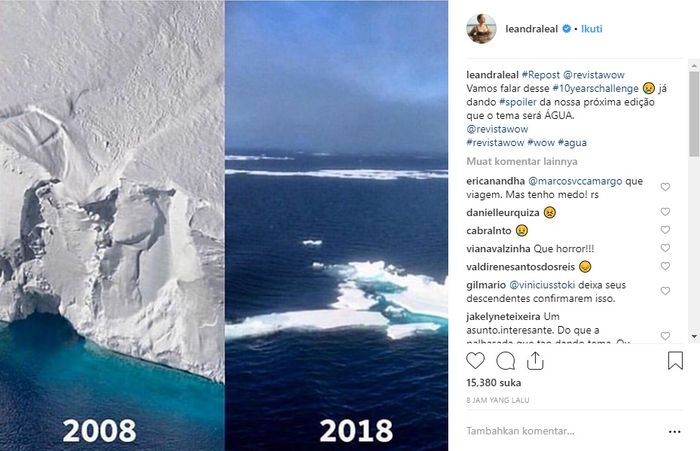Open the #10yearschallenge hashtag link
Viewport: 700px width, 451px height.
pyautogui.click(x=596, y=88)
